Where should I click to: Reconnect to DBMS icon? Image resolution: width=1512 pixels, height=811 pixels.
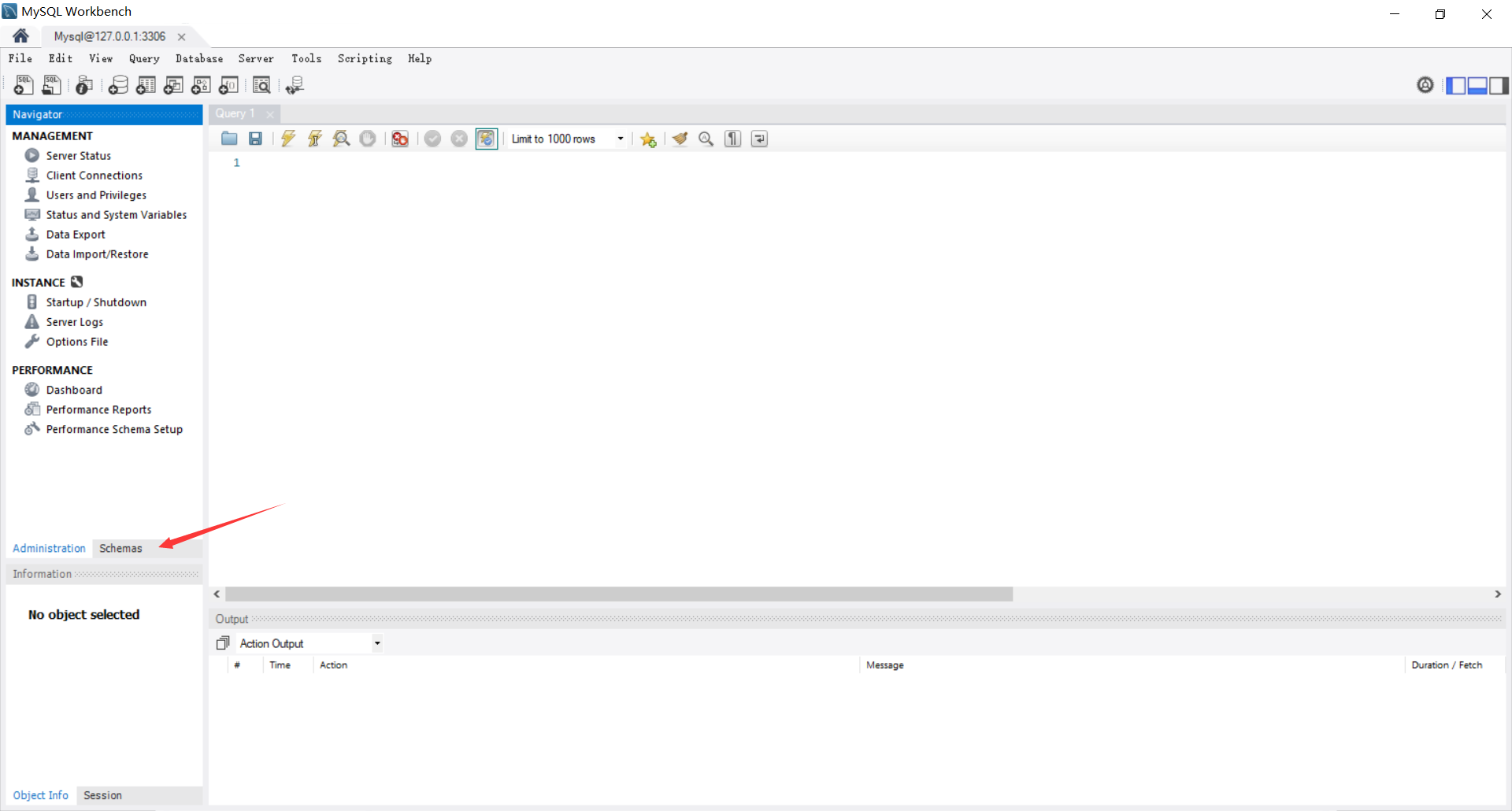tap(295, 85)
